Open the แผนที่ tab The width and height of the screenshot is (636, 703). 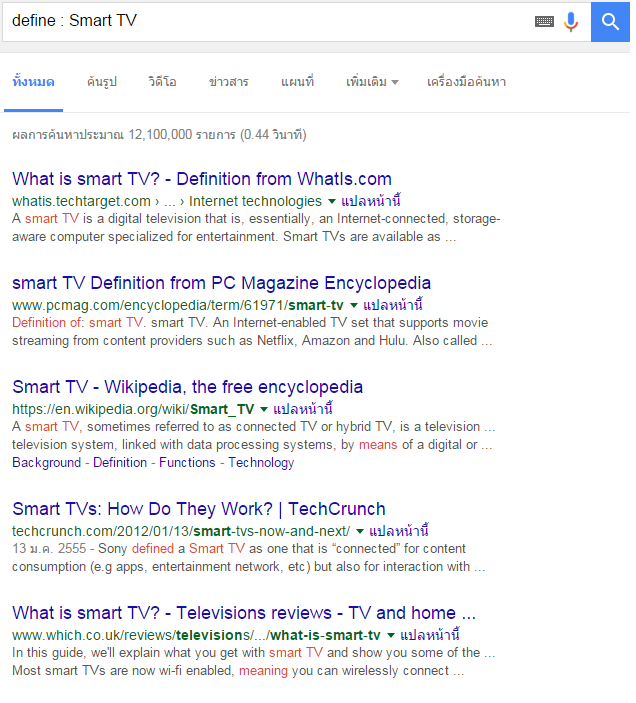pos(298,82)
